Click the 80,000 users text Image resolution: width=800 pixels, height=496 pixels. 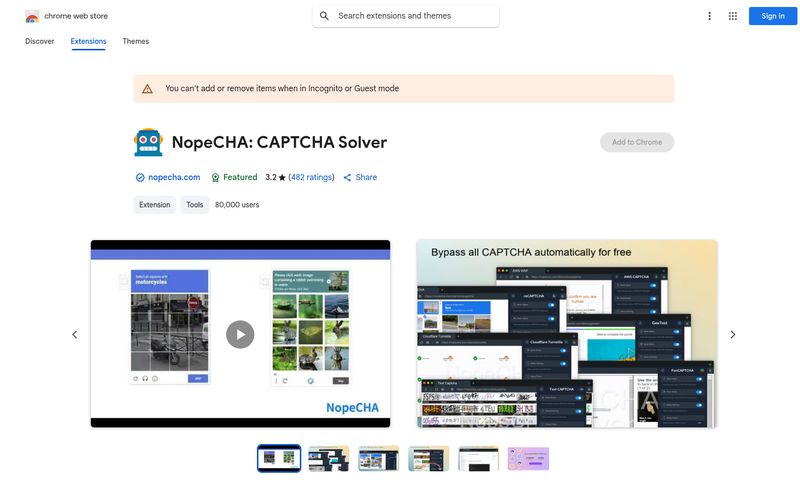click(x=237, y=205)
